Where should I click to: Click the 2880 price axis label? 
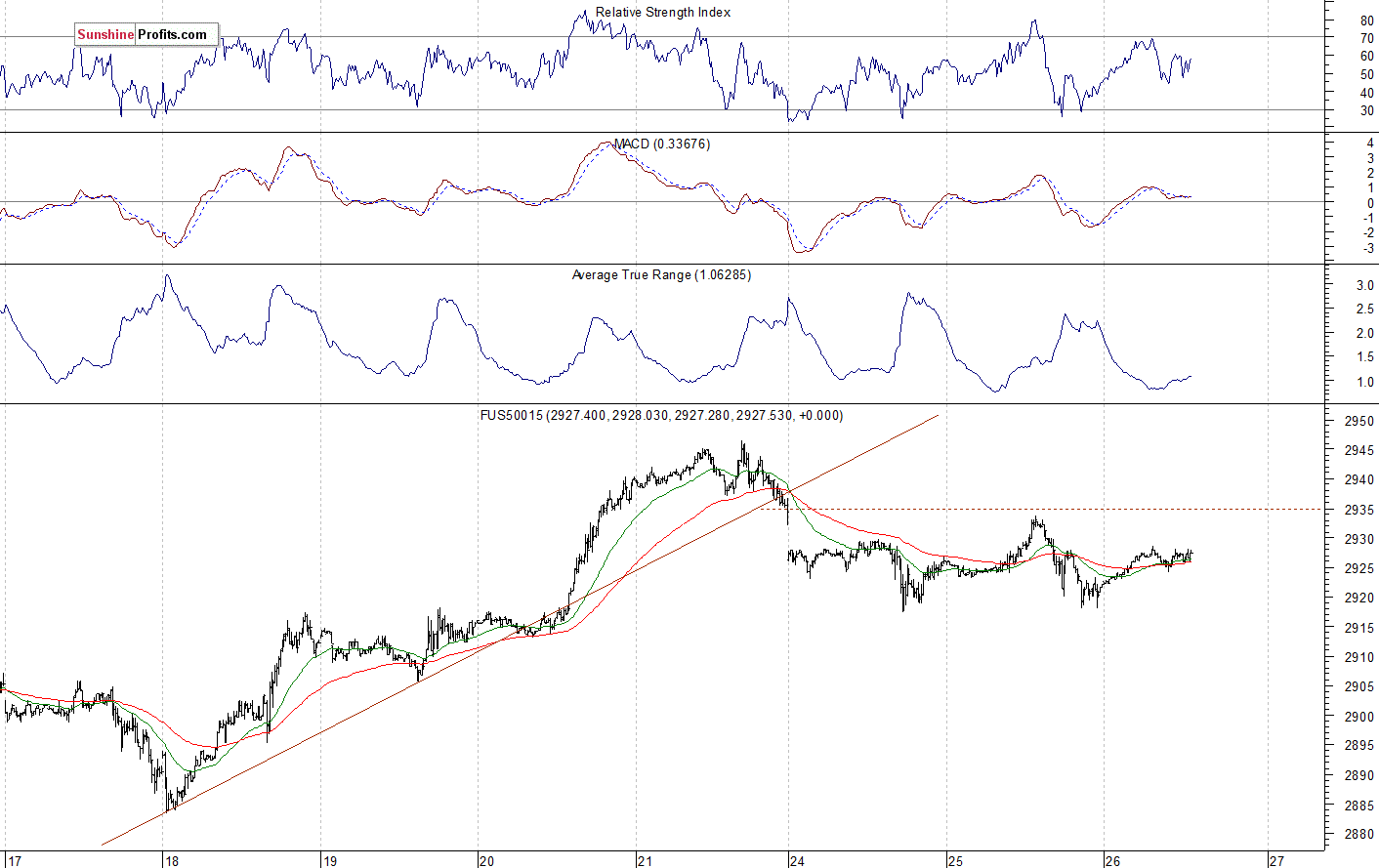(1359, 835)
